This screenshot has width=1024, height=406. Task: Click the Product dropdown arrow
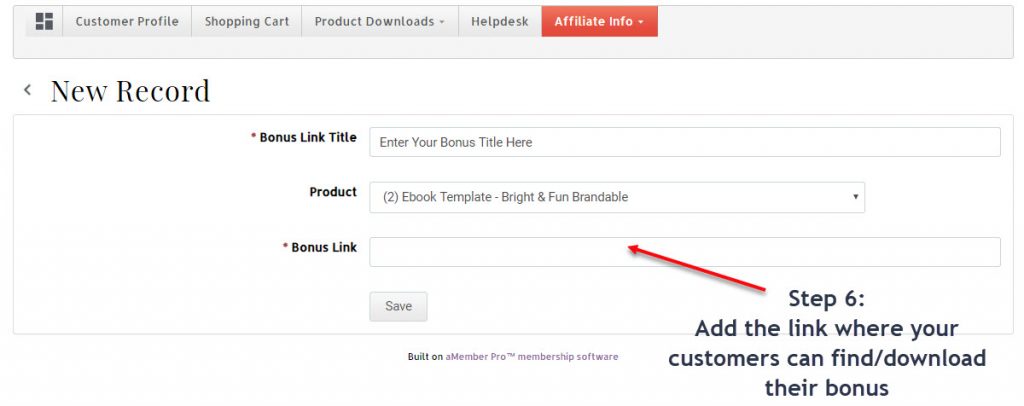pyautogui.click(x=856, y=197)
